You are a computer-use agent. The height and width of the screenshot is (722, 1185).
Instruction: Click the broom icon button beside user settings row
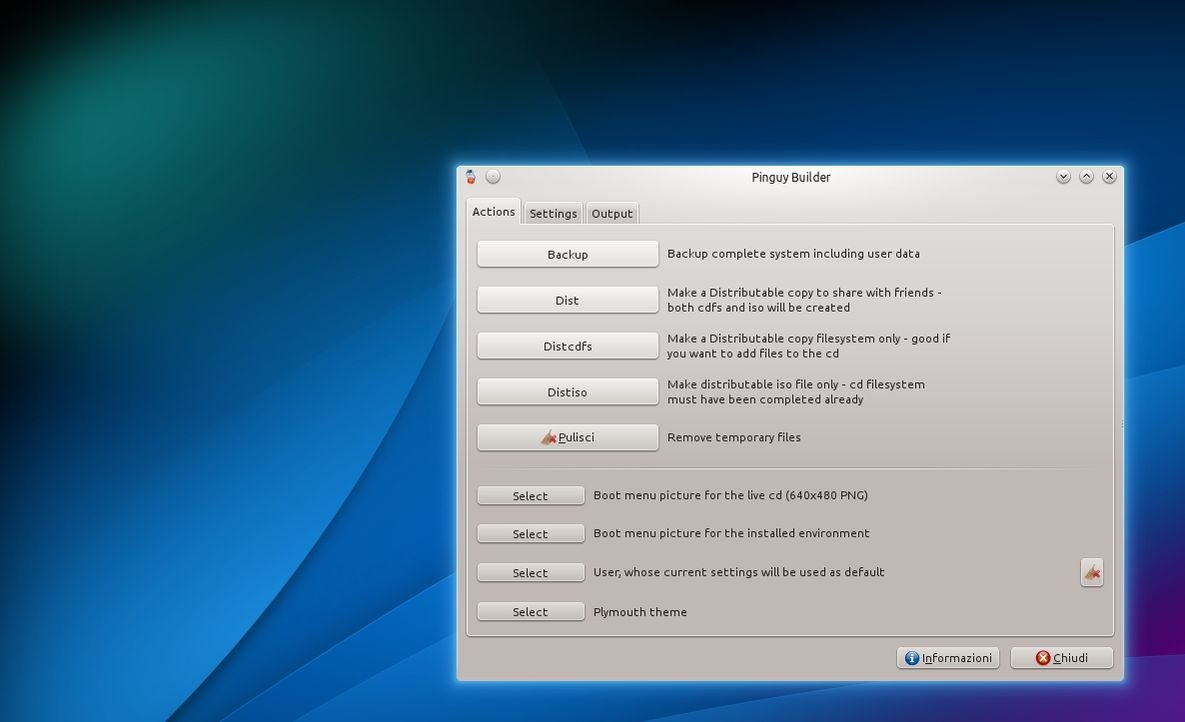[1092, 572]
